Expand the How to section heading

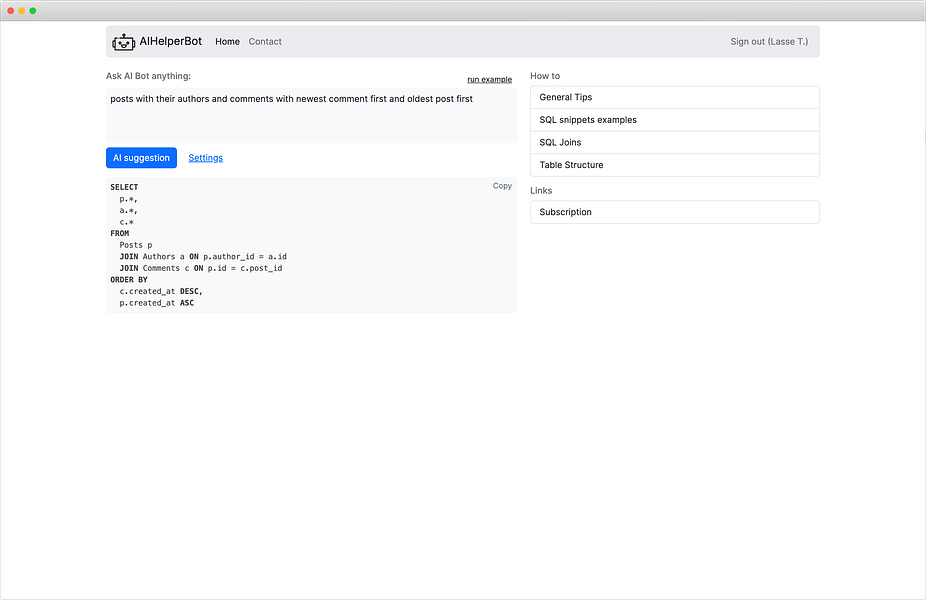(546, 75)
